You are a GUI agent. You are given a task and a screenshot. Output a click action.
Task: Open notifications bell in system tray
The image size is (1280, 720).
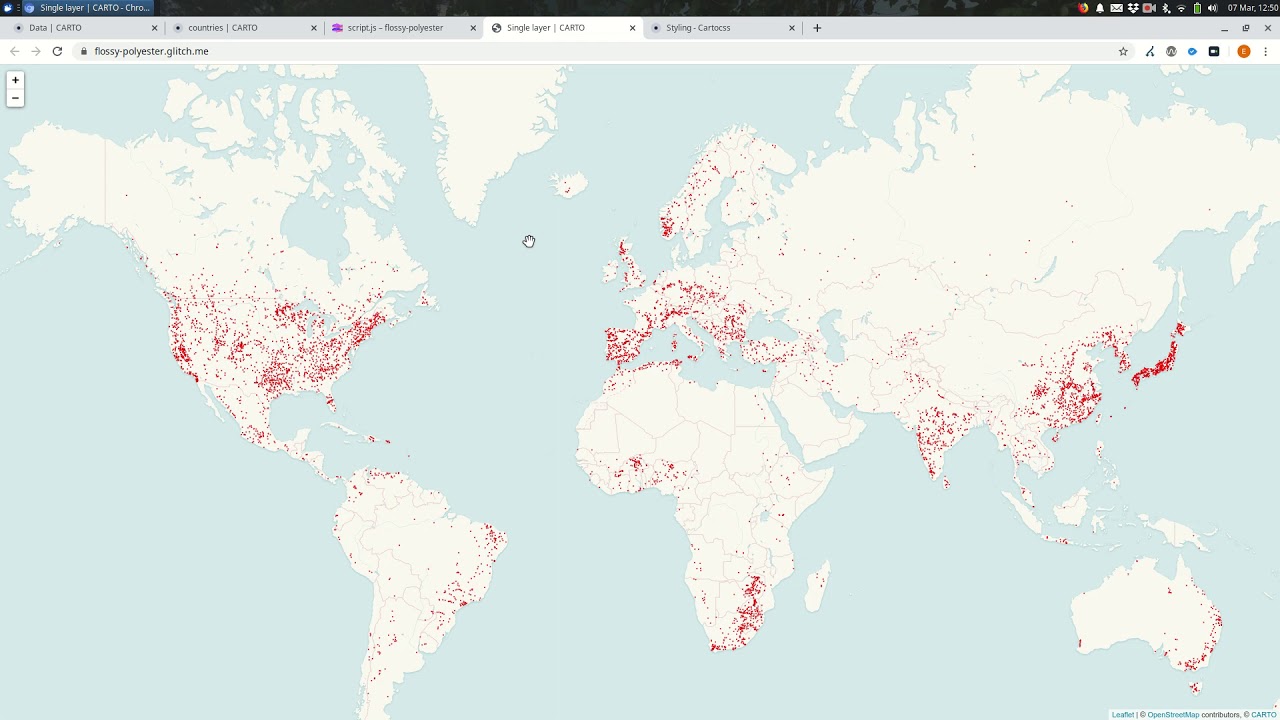tap(1100, 8)
